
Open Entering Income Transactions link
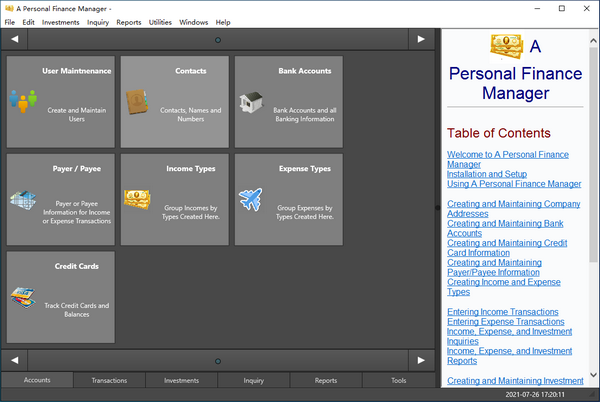click(x=502, y=312)
